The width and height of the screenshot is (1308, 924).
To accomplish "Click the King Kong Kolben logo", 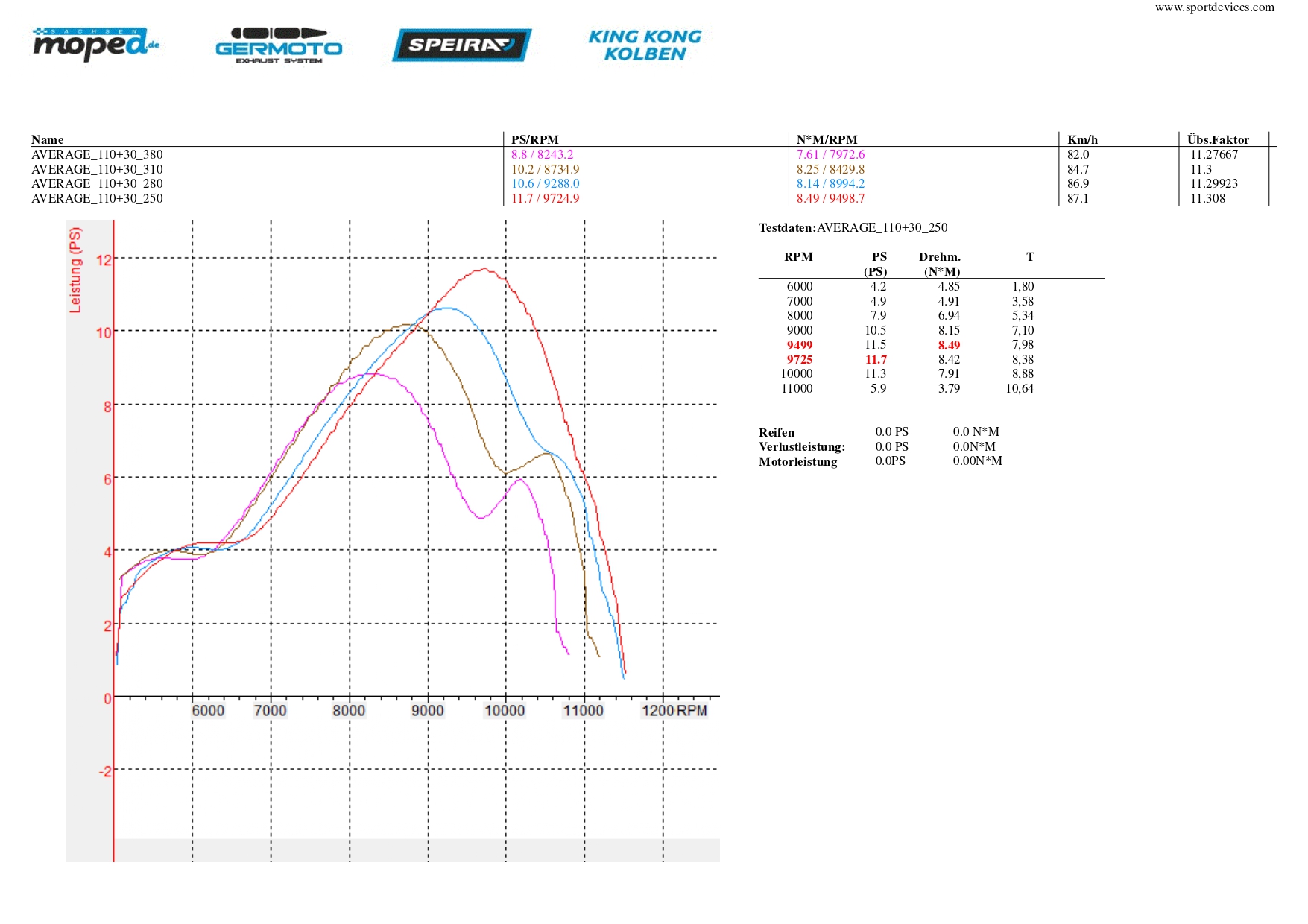I will tap(645, 45).
